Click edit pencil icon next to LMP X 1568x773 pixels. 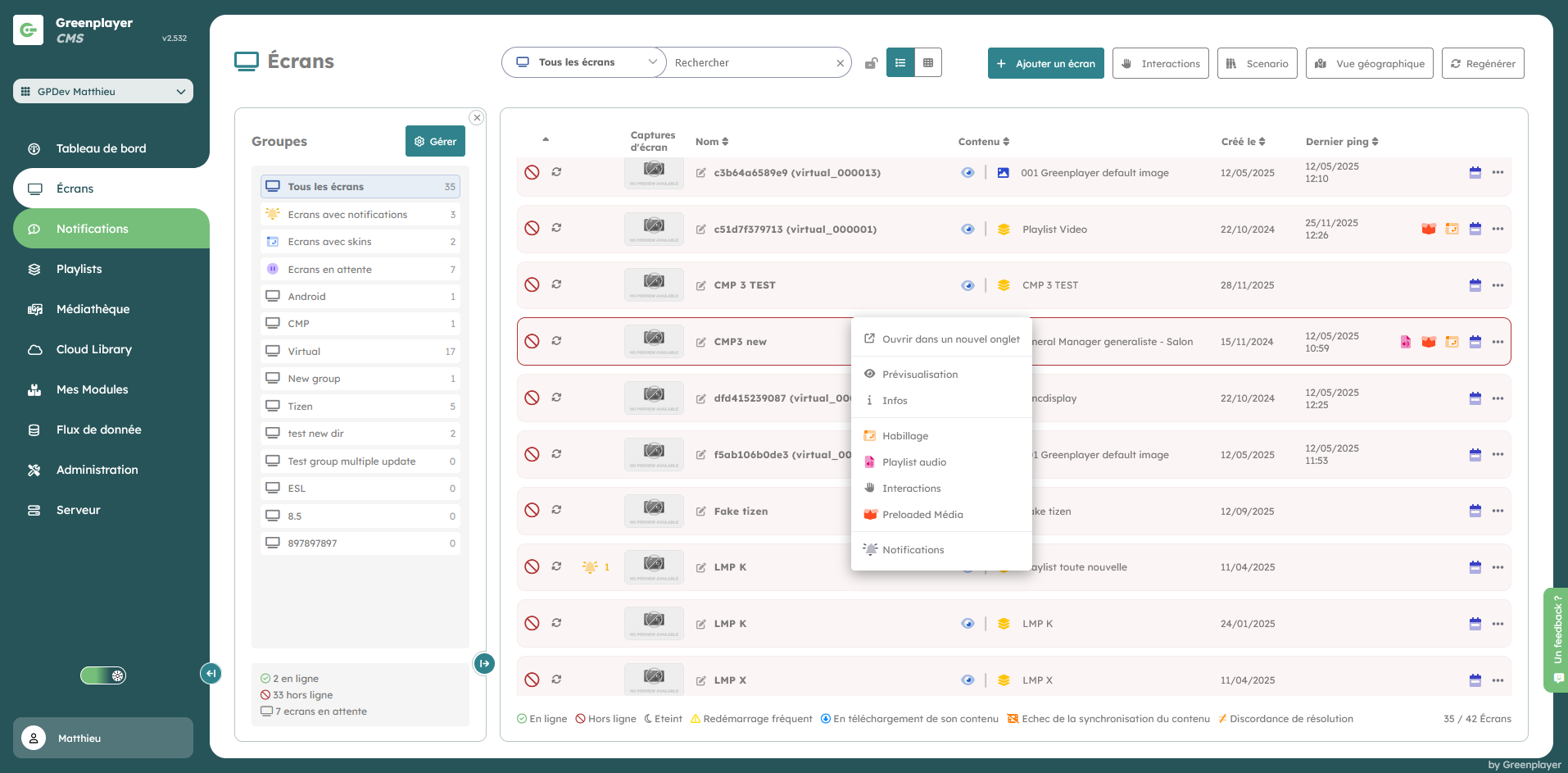tap(701, 680)
